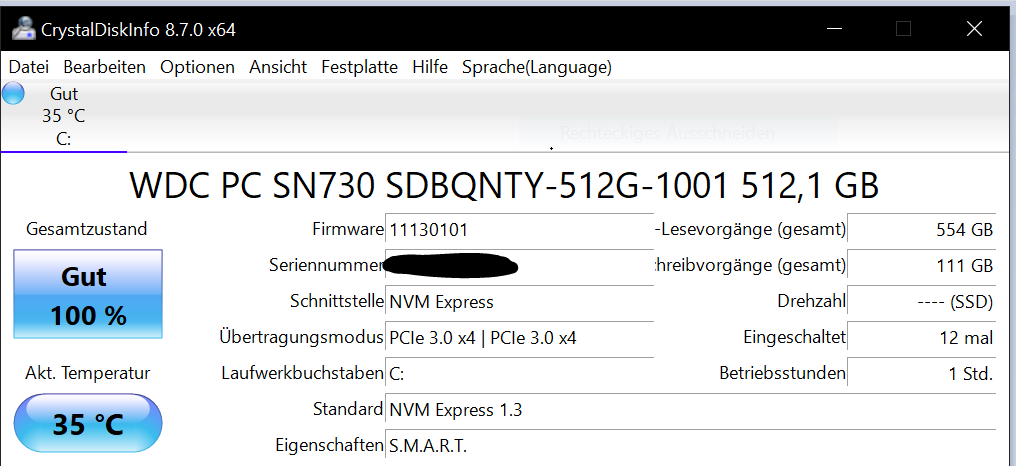Open the Festplatte menu

[359, 67]
